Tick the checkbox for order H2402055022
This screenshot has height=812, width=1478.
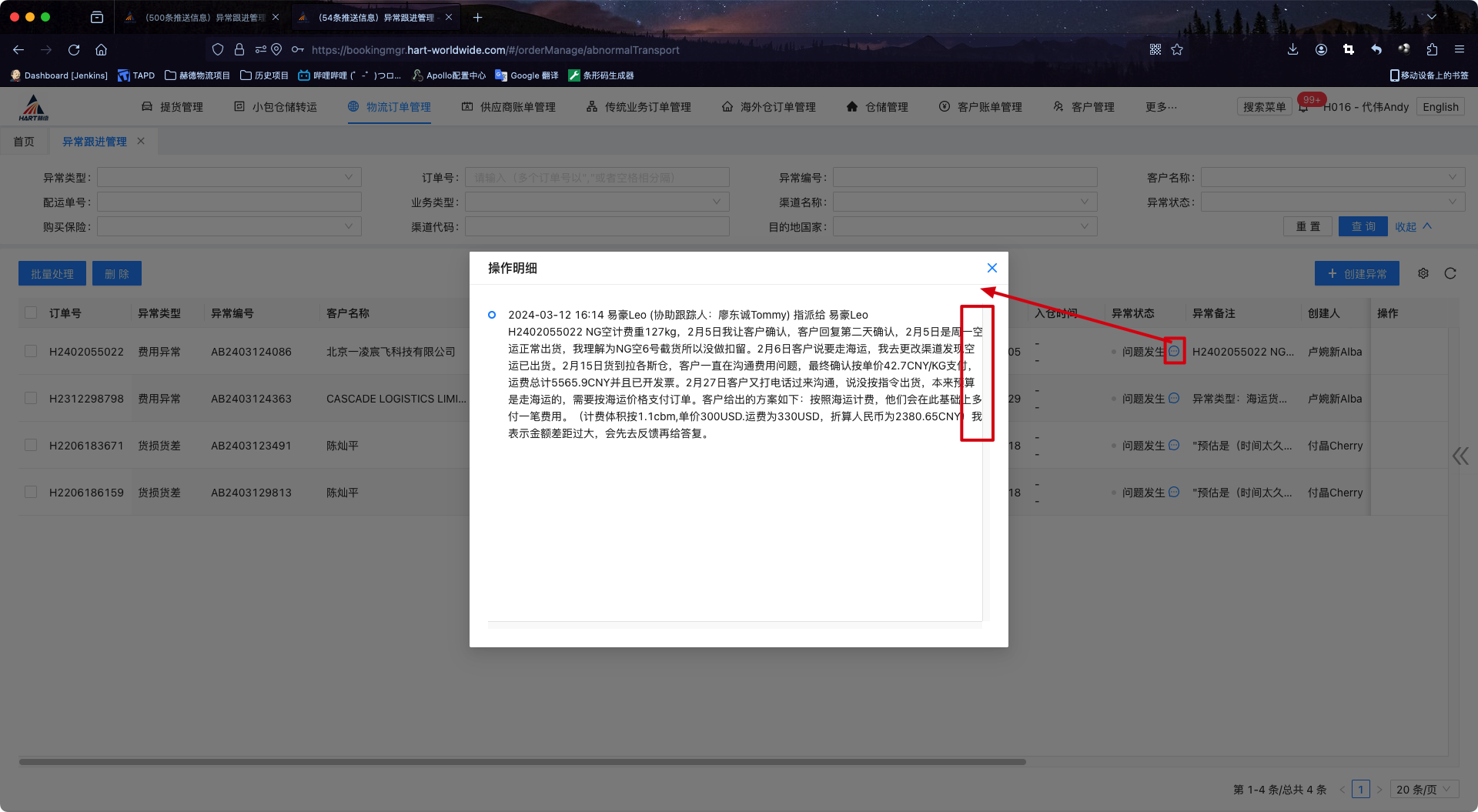pyautogui.click(x=31, y=352)
